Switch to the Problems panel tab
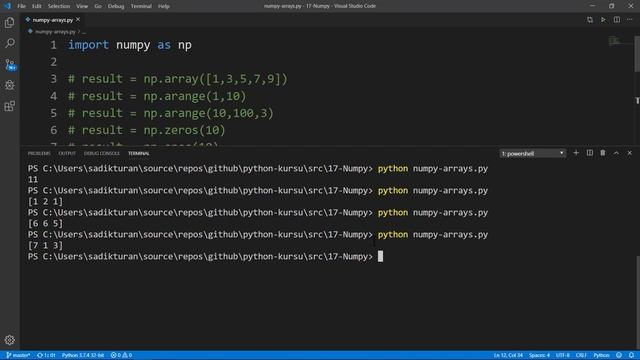640x360 pixels. (39, 153)
